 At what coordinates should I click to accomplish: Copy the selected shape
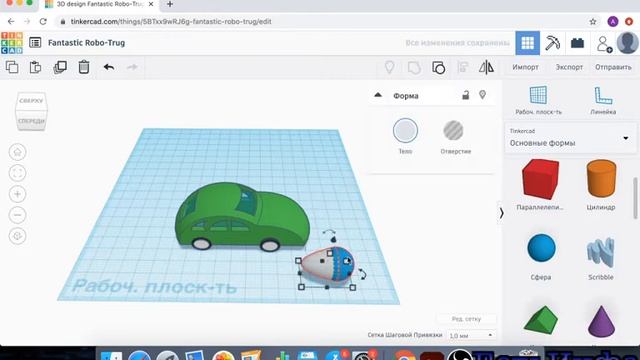pos(12,67)
